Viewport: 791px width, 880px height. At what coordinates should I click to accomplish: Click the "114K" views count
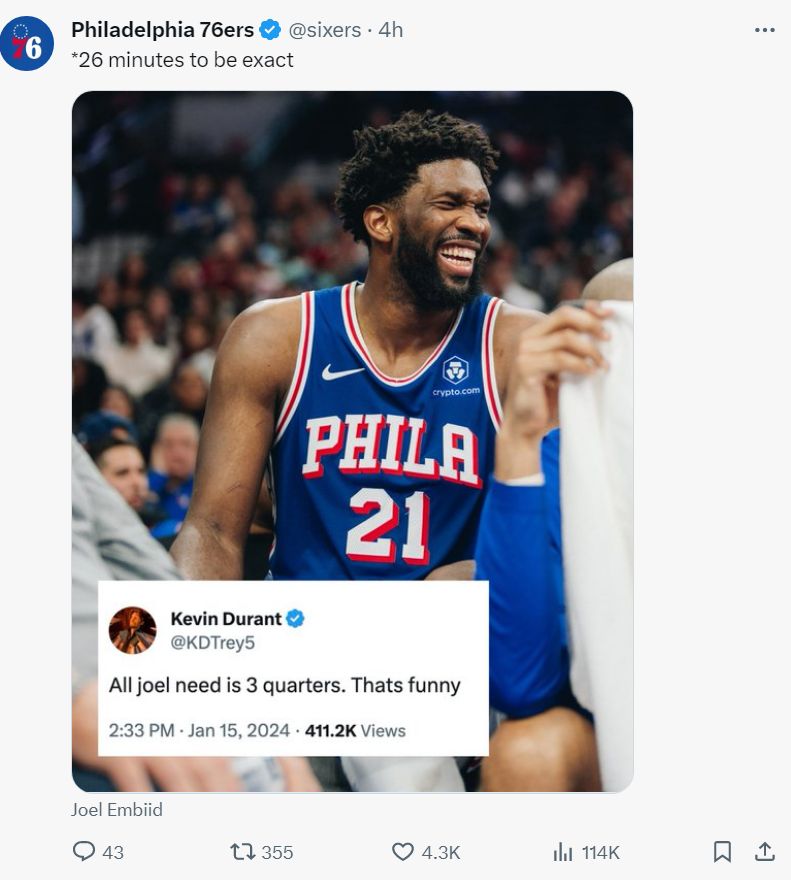tap(600, 852)
